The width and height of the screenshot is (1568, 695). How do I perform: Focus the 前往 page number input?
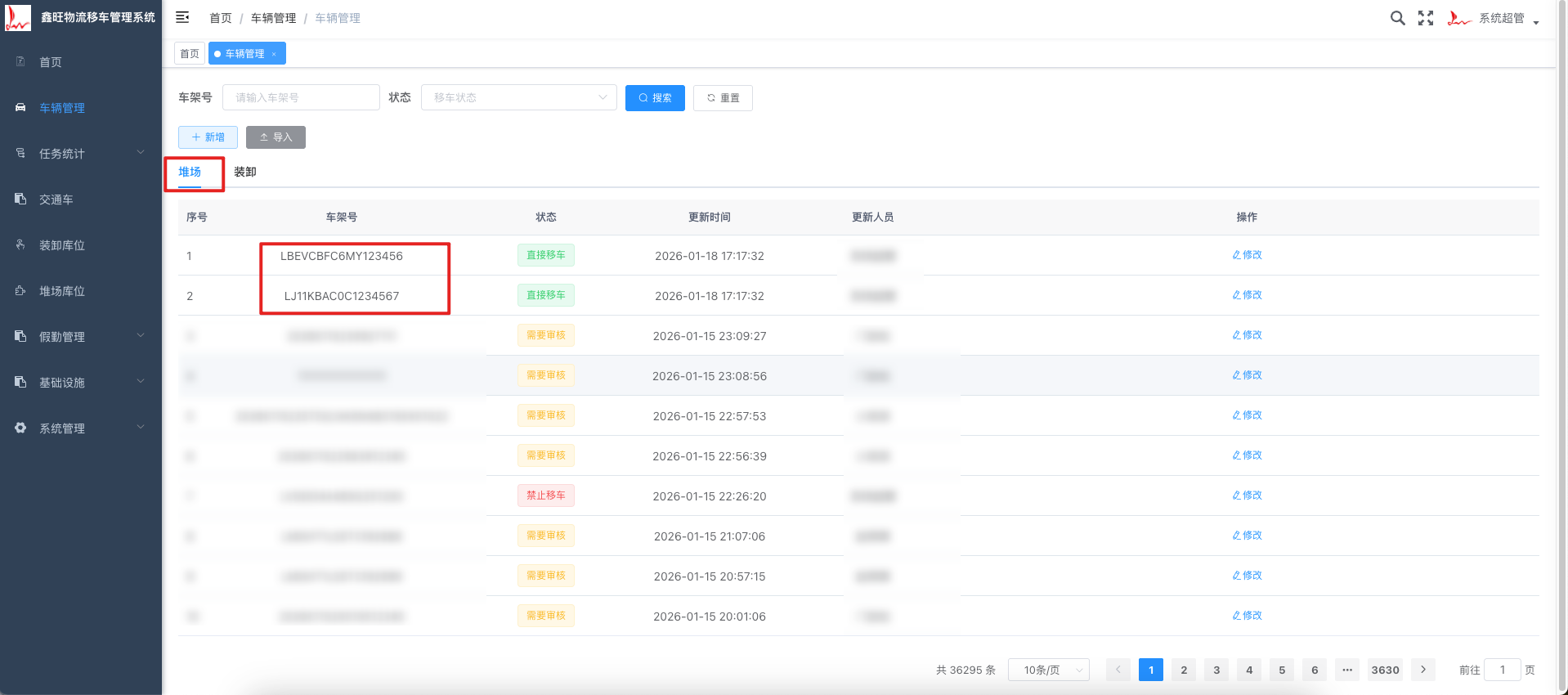click(x=1503, y=670)
